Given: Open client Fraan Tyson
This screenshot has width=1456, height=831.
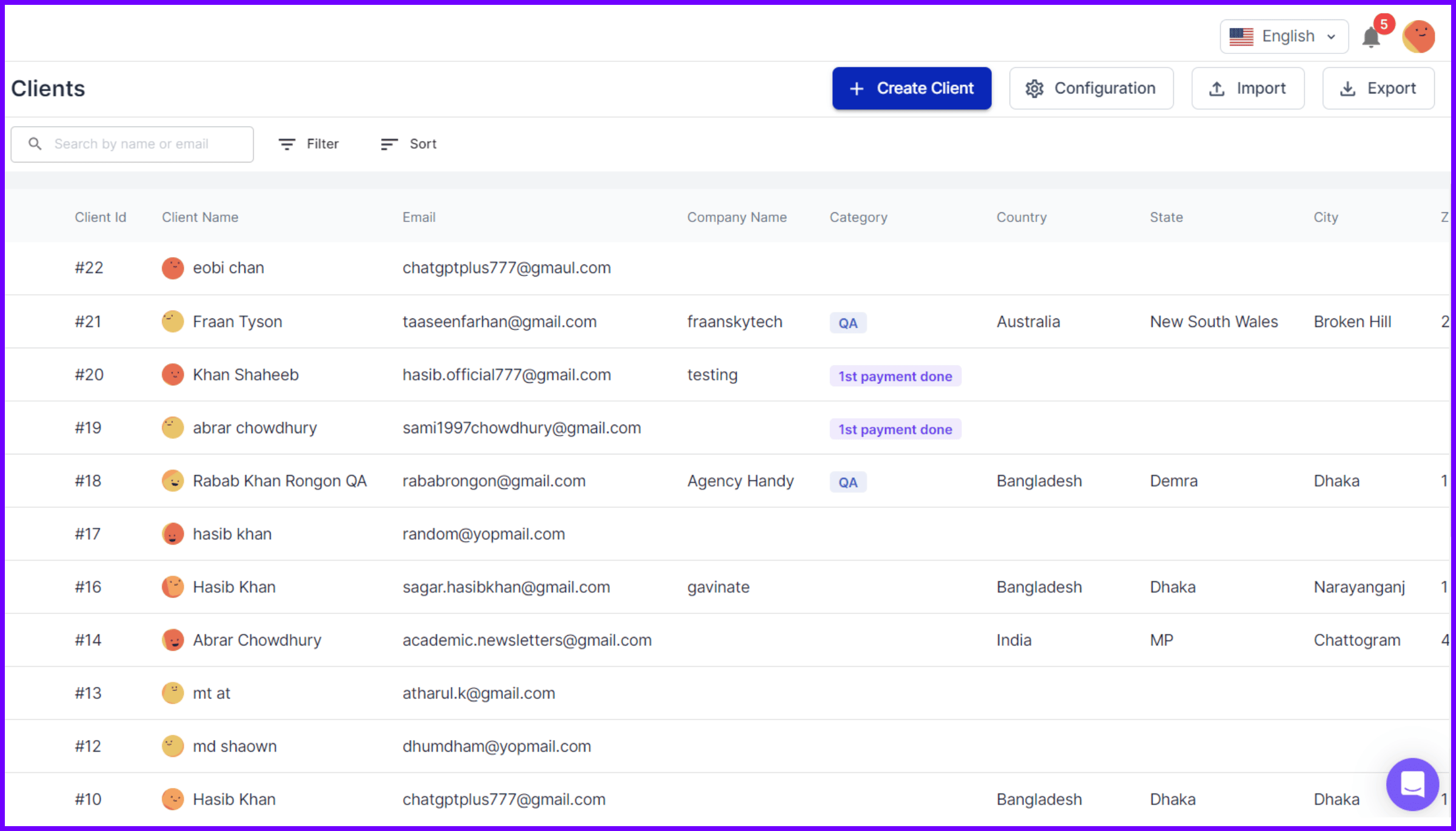Looking at the screenshot, I should pyautogui.click(x=237, y=321).
